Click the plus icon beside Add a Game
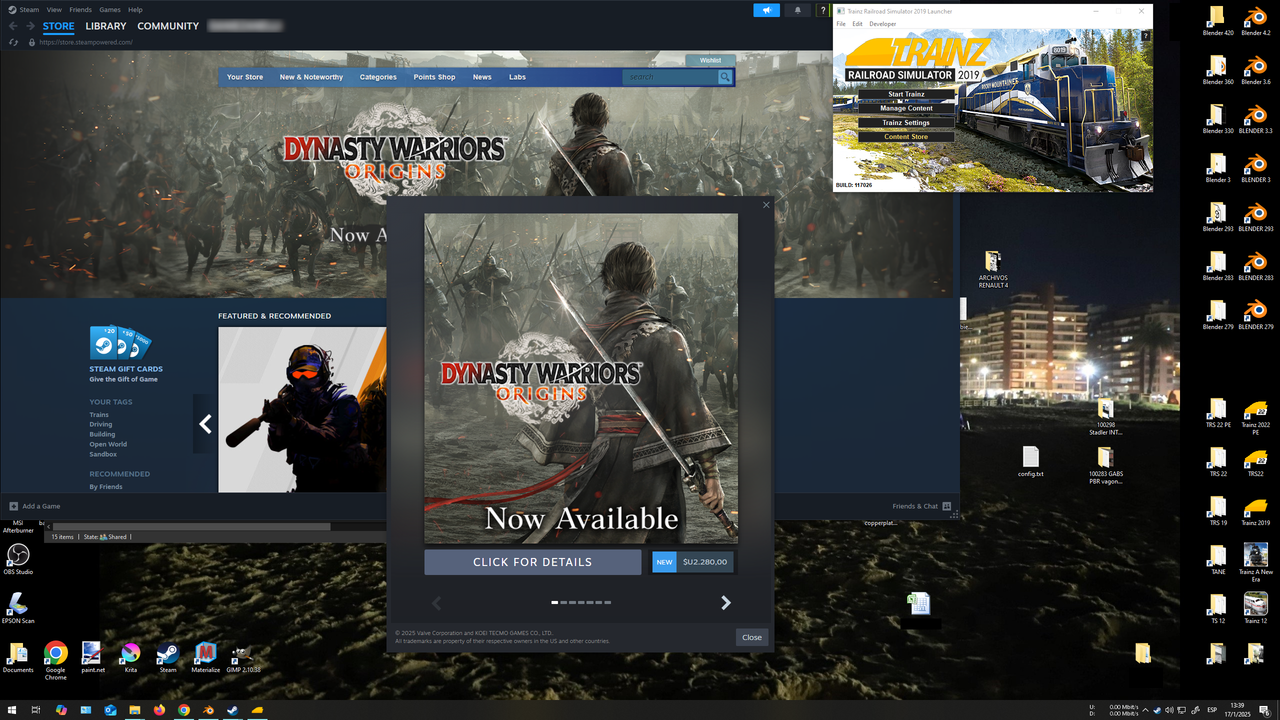The height and width of the screenshot is (720, 1280). (14, 506)
